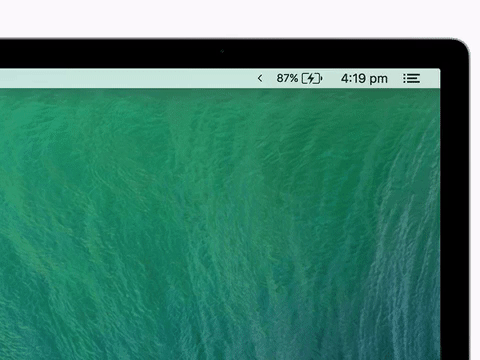Click the three lines of Notification icon
This screenshot has width=480, height=360.
[x=414, y=78]
